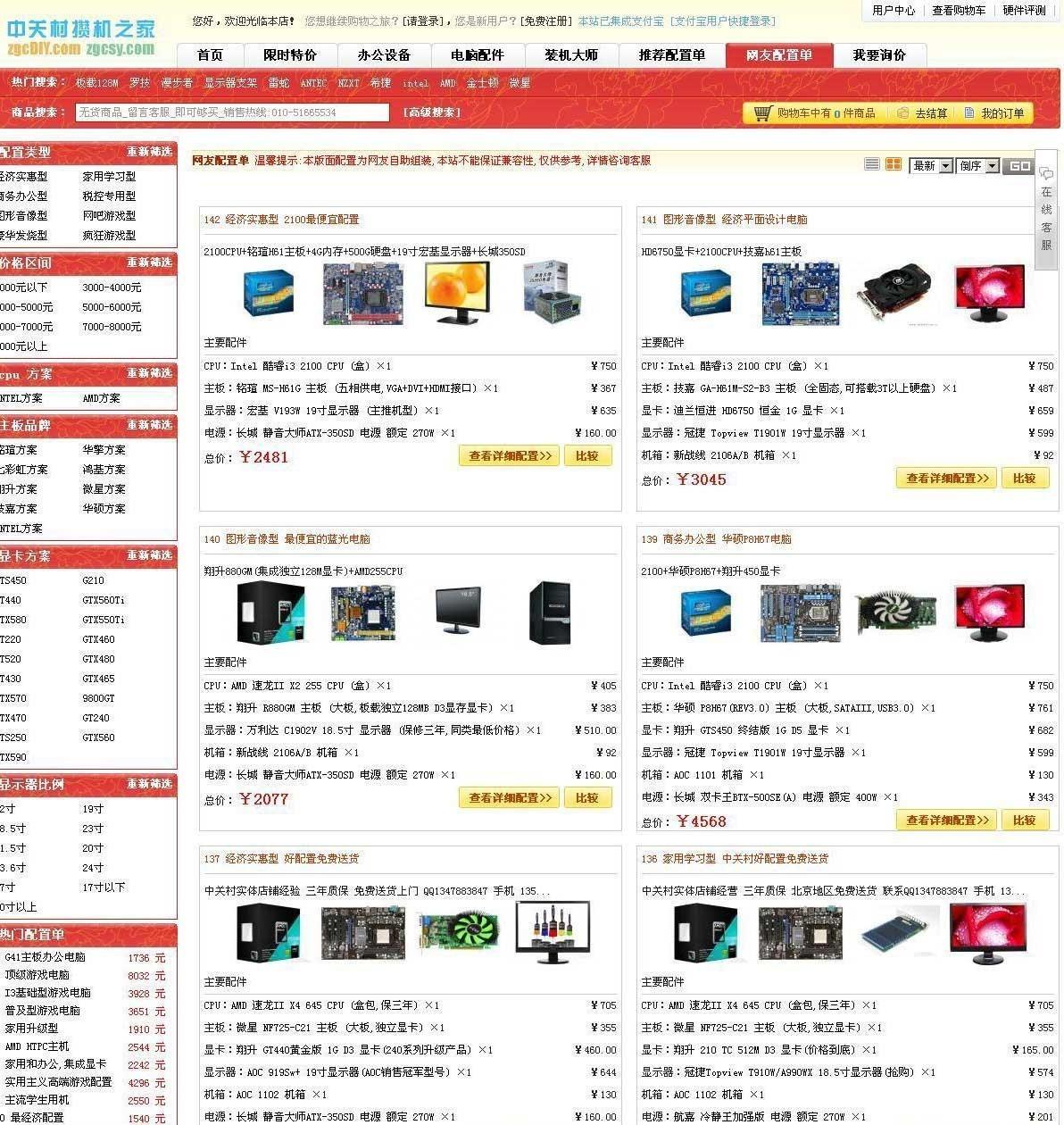Click the checkout icon beside 去结算
Image resolution: width=1064 pixels, height=1125 pixels.
pos(902,113)
